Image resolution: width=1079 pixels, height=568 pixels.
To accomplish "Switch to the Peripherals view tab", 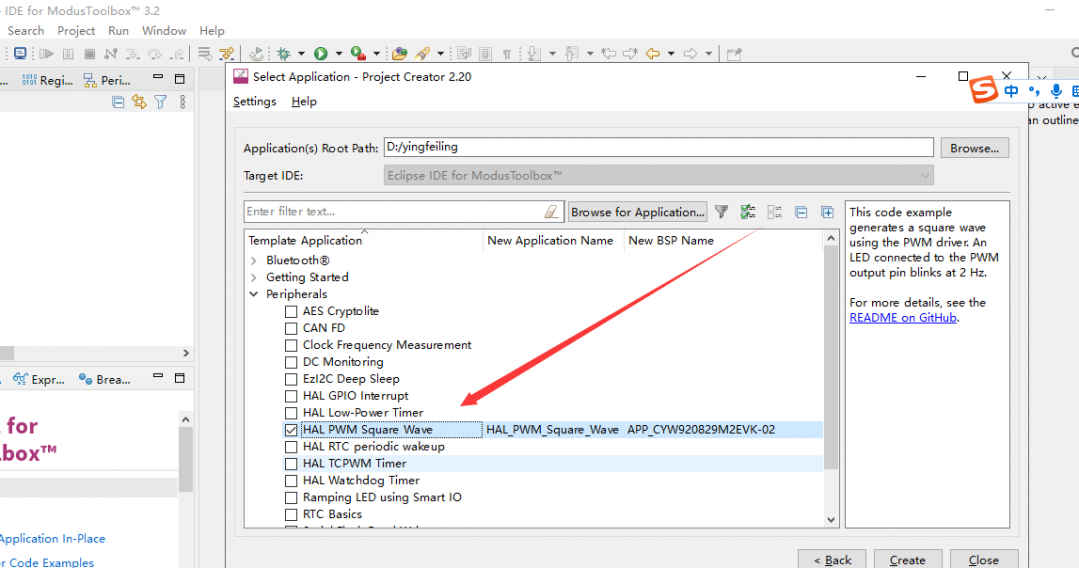I will point(107,81).
